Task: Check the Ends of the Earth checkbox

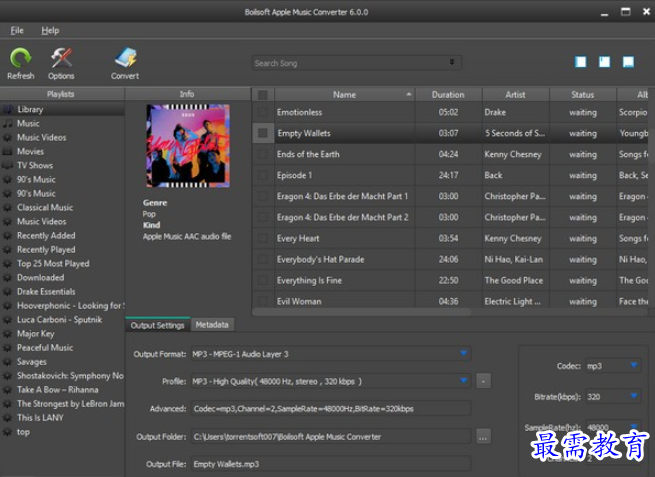Action: (x=263, y=154)
